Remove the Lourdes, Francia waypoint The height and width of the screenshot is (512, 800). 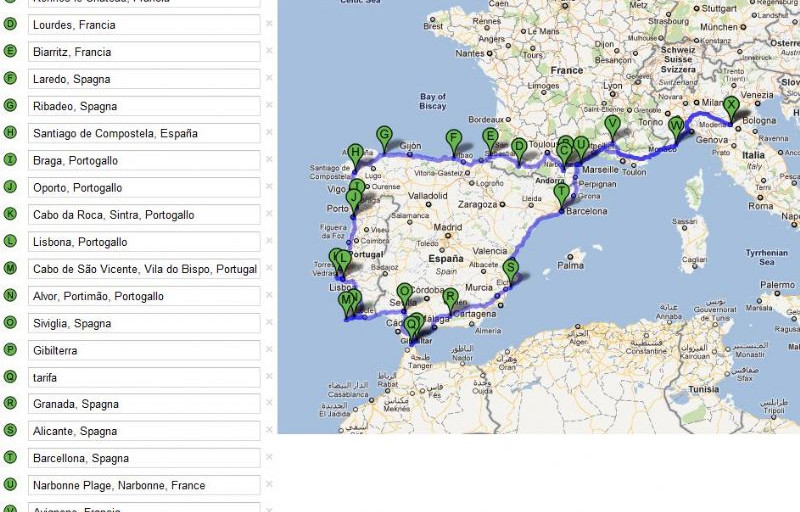[269, 25]
